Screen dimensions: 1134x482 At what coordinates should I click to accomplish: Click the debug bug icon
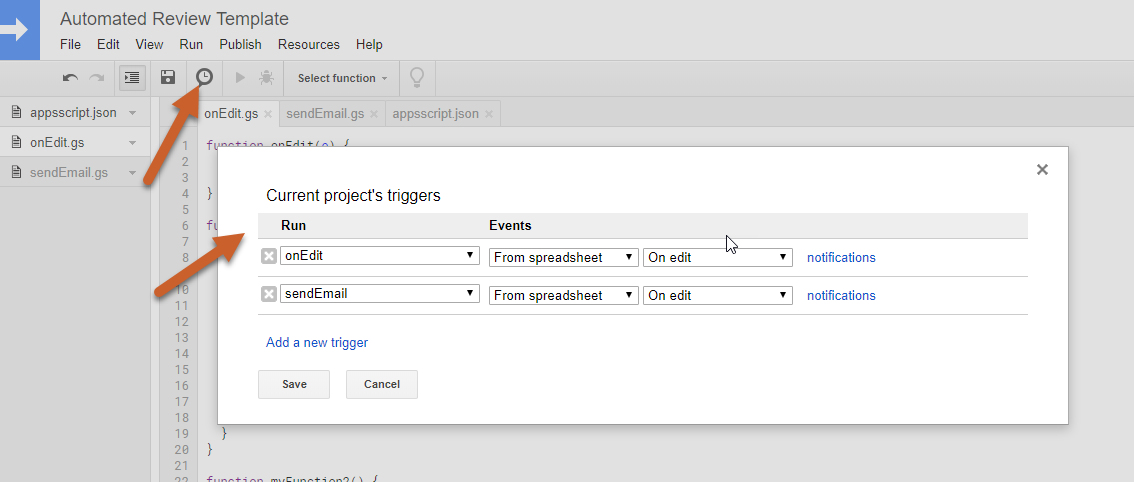pos(266,78)
